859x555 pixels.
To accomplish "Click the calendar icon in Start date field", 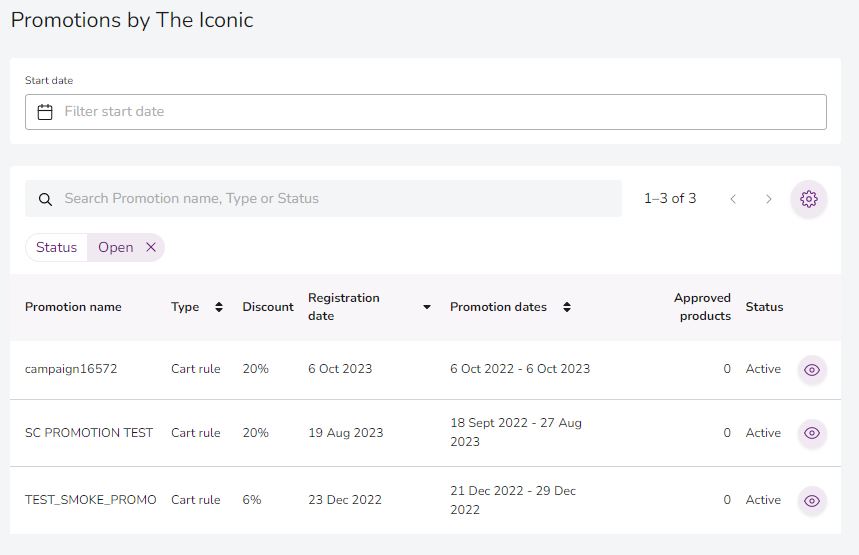I will pos(45,112).
